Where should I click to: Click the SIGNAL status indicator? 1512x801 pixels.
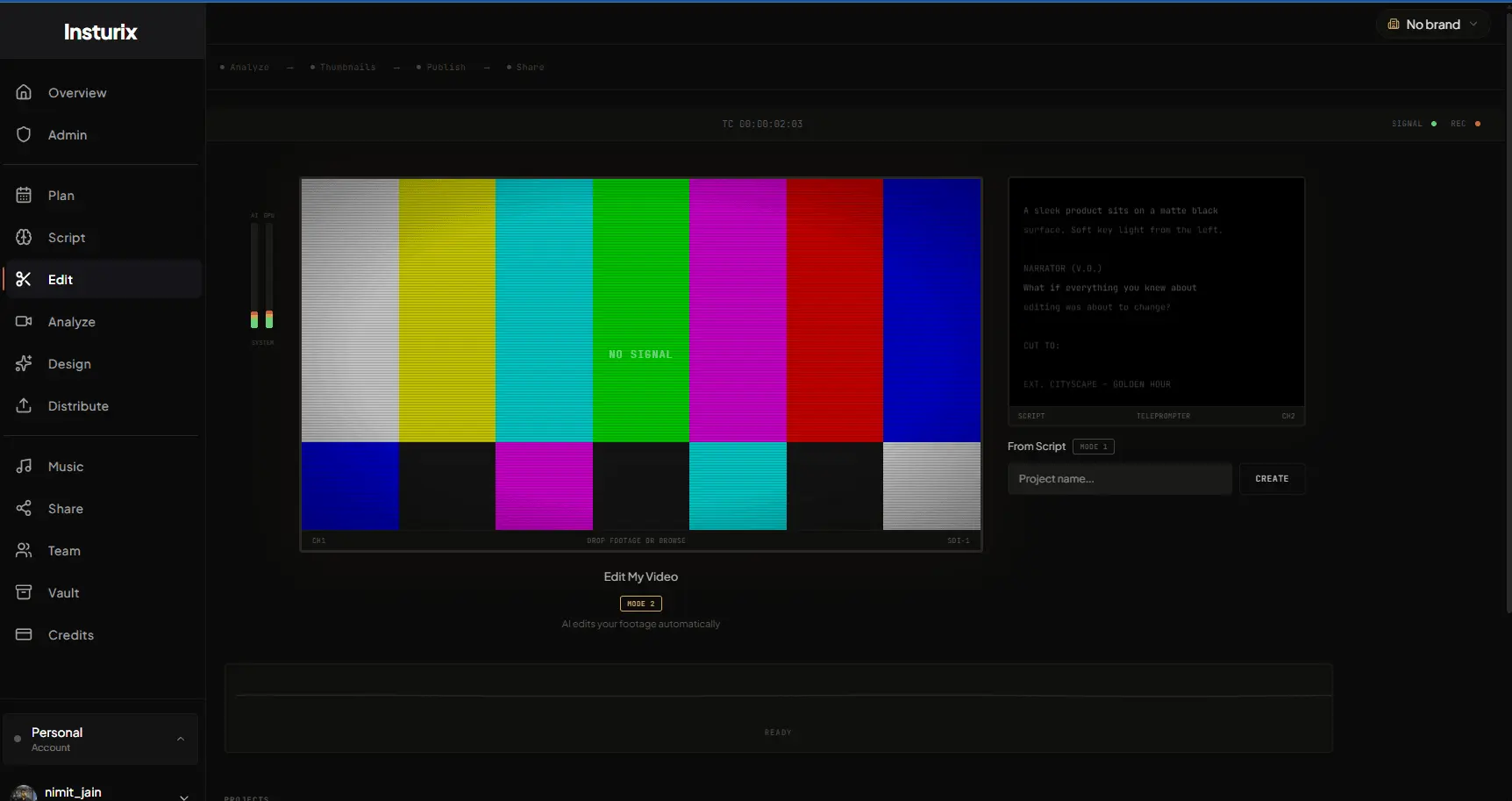coord(1414,124)
